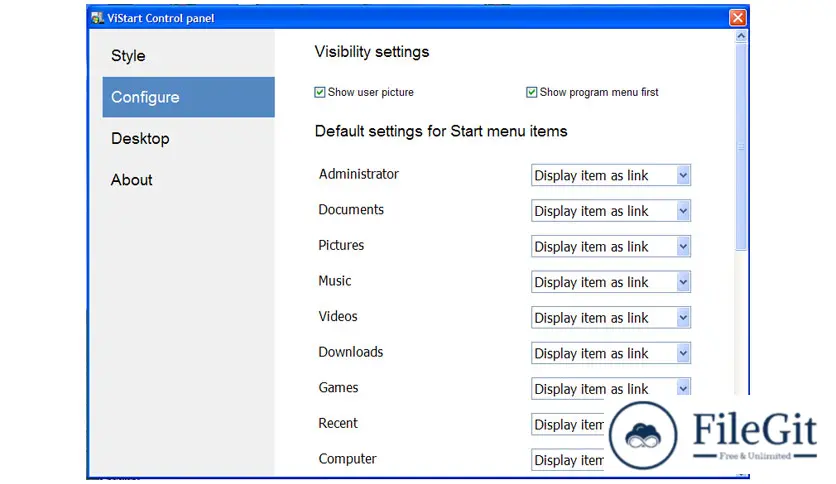The width and height of the screenshot is (836, 484).
Task: Select the Configure section
Action: [188, 97]
